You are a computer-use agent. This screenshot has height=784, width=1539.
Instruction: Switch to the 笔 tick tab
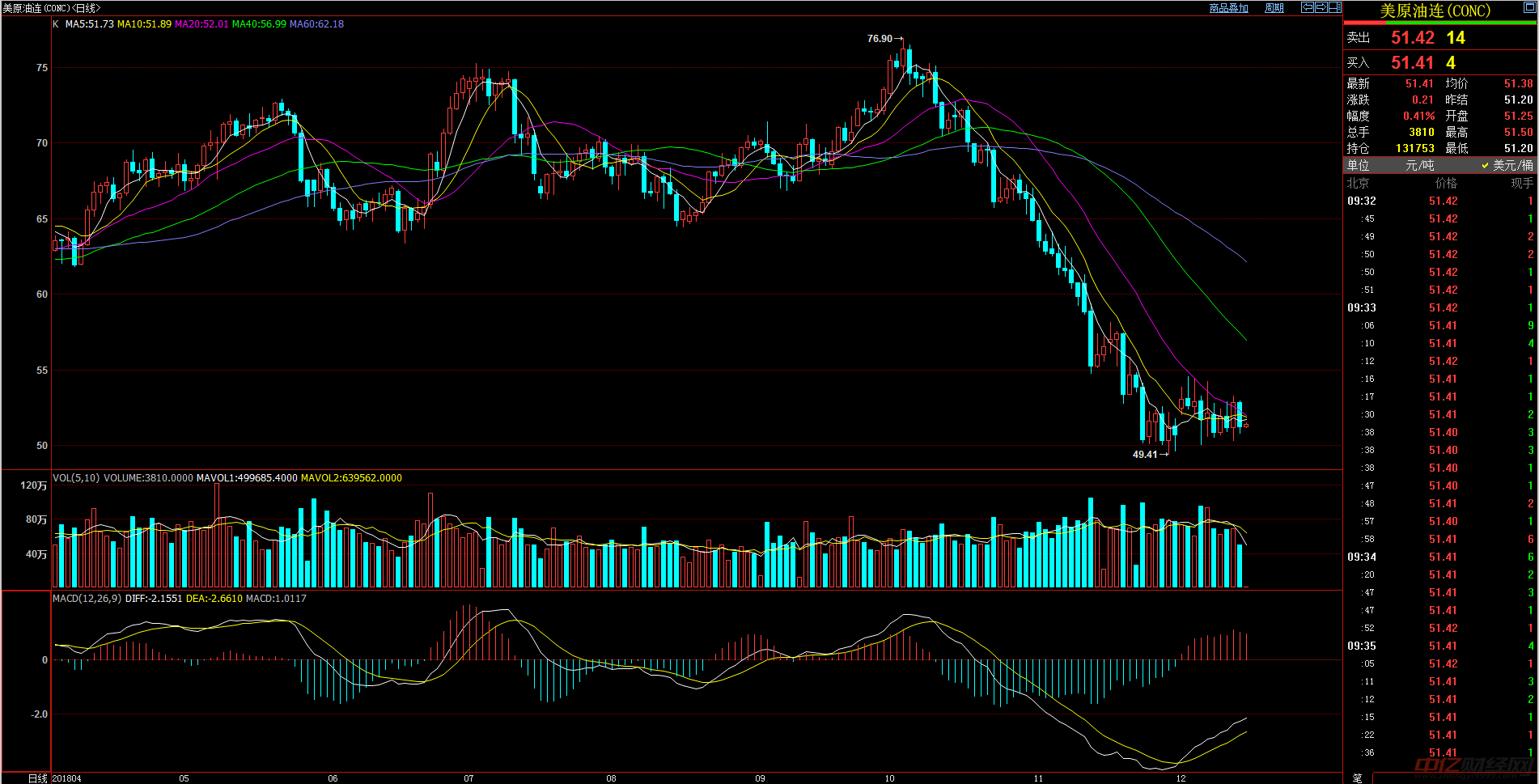(x=1356, y=778)
